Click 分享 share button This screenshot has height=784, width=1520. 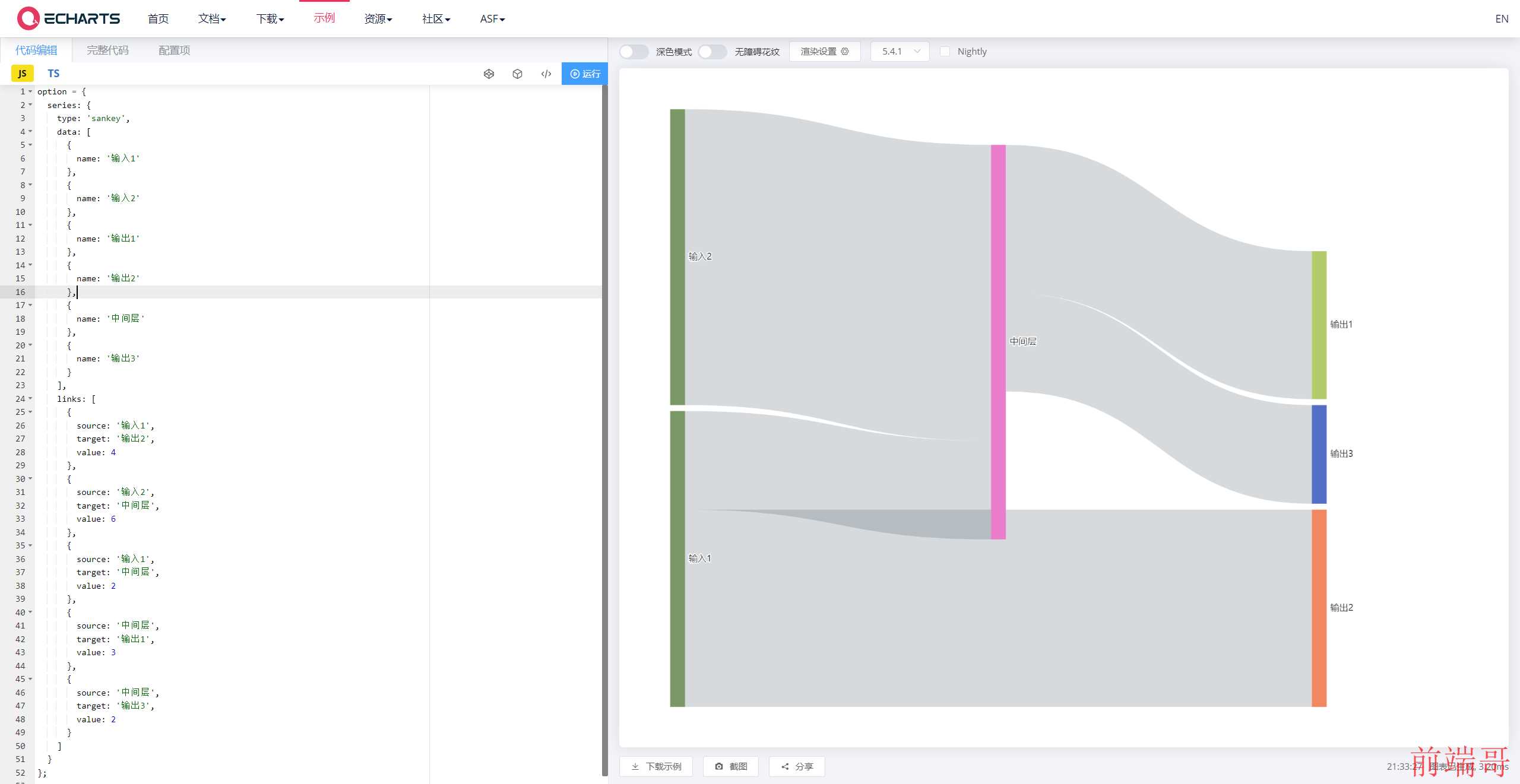[x=797, y=766]
